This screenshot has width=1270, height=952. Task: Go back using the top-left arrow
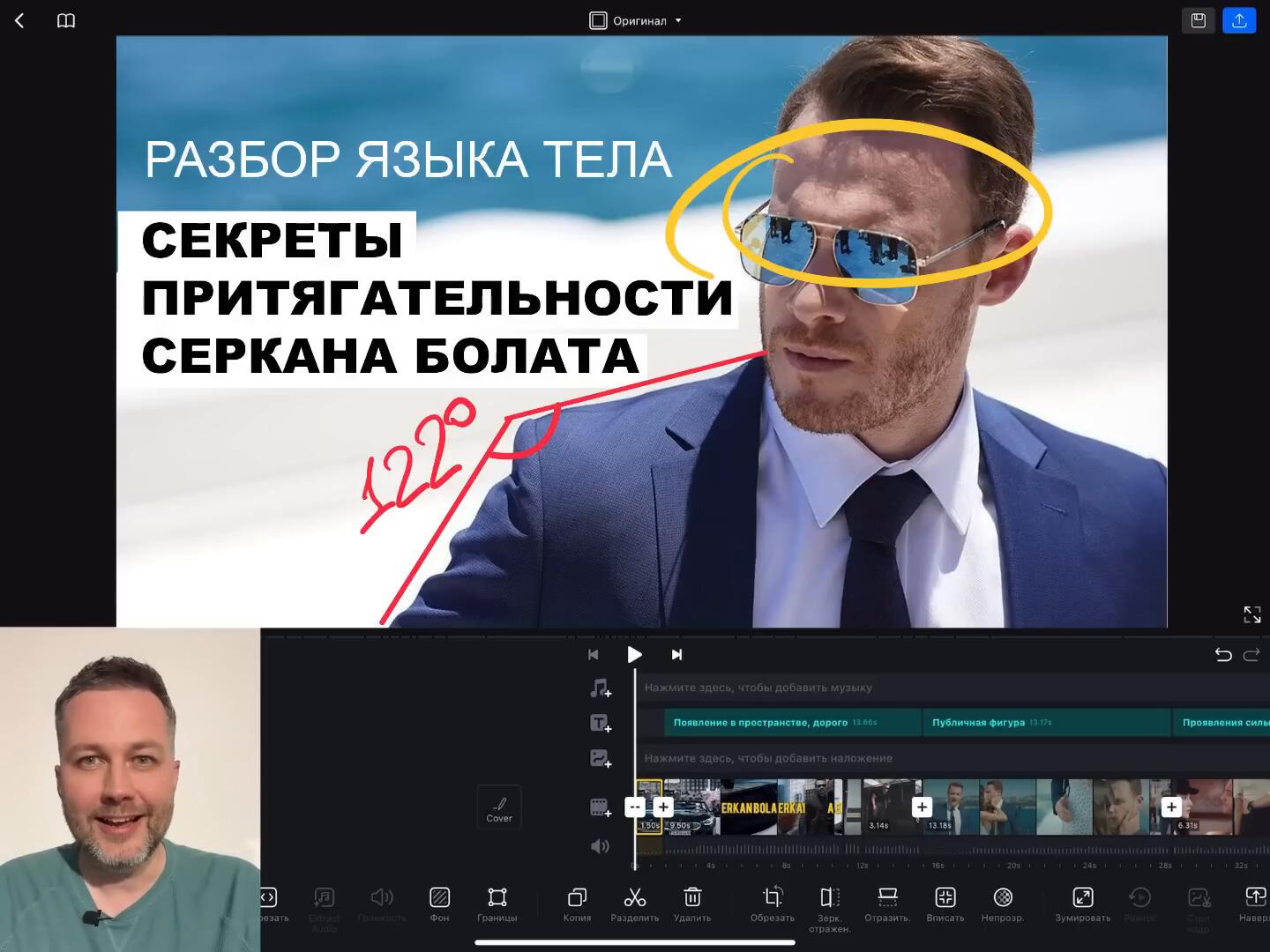tap(19, 20)
